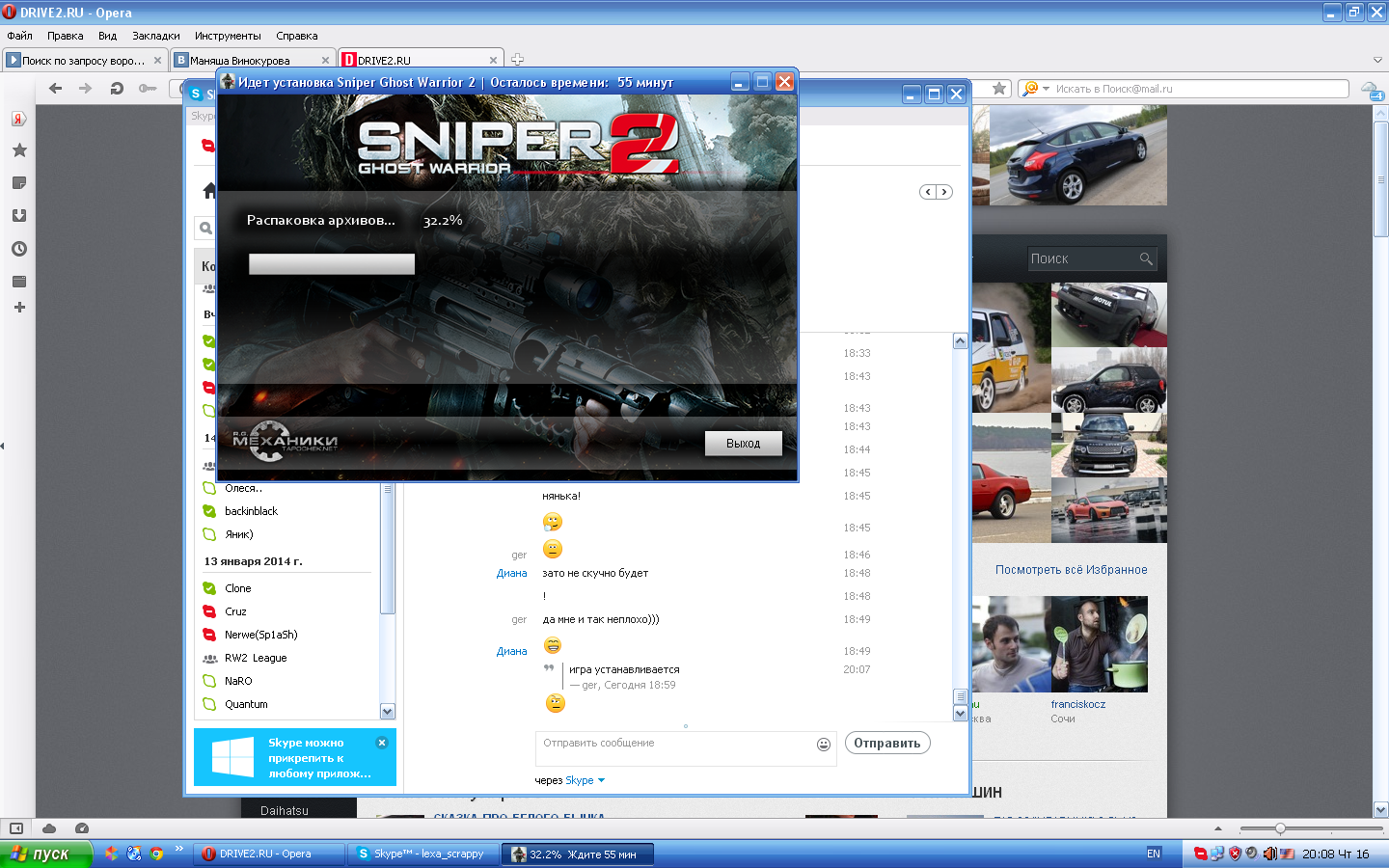Screen dimensions: 1389x868
Task: Expand the 'через Skype' send method dropdown
Action: pos(601,780)
